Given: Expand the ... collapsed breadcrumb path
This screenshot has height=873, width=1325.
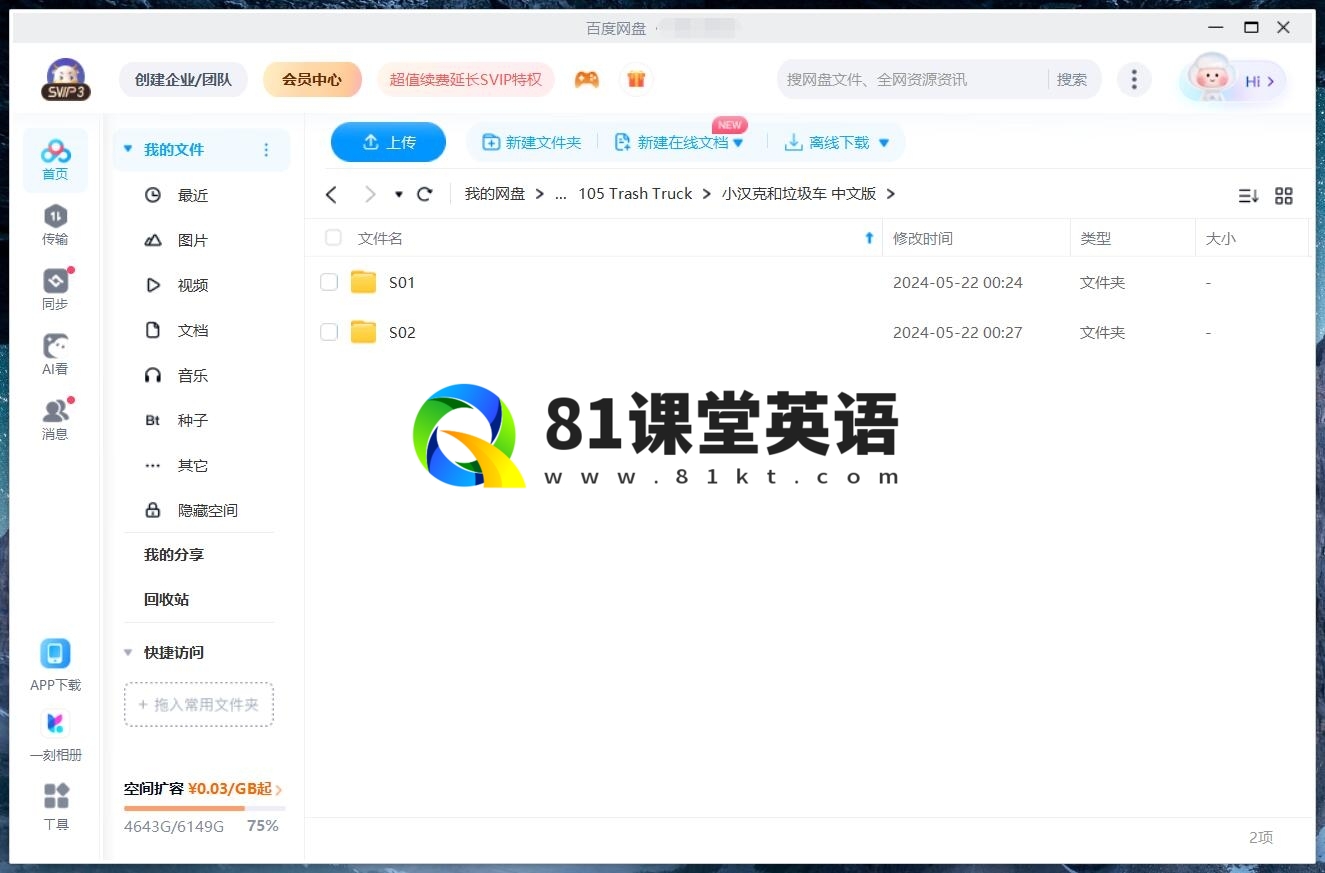Looking at the screenshot, I should coord(560,194).
